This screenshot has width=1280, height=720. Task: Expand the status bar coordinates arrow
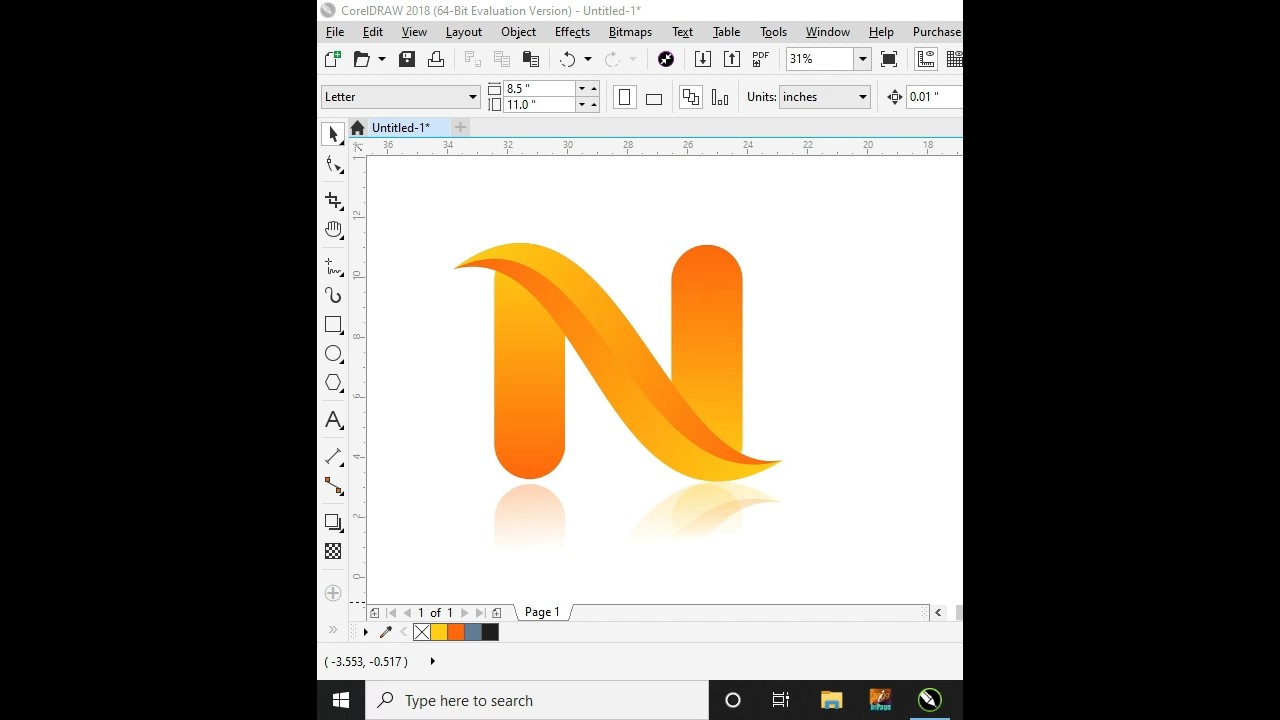(432, 661)
